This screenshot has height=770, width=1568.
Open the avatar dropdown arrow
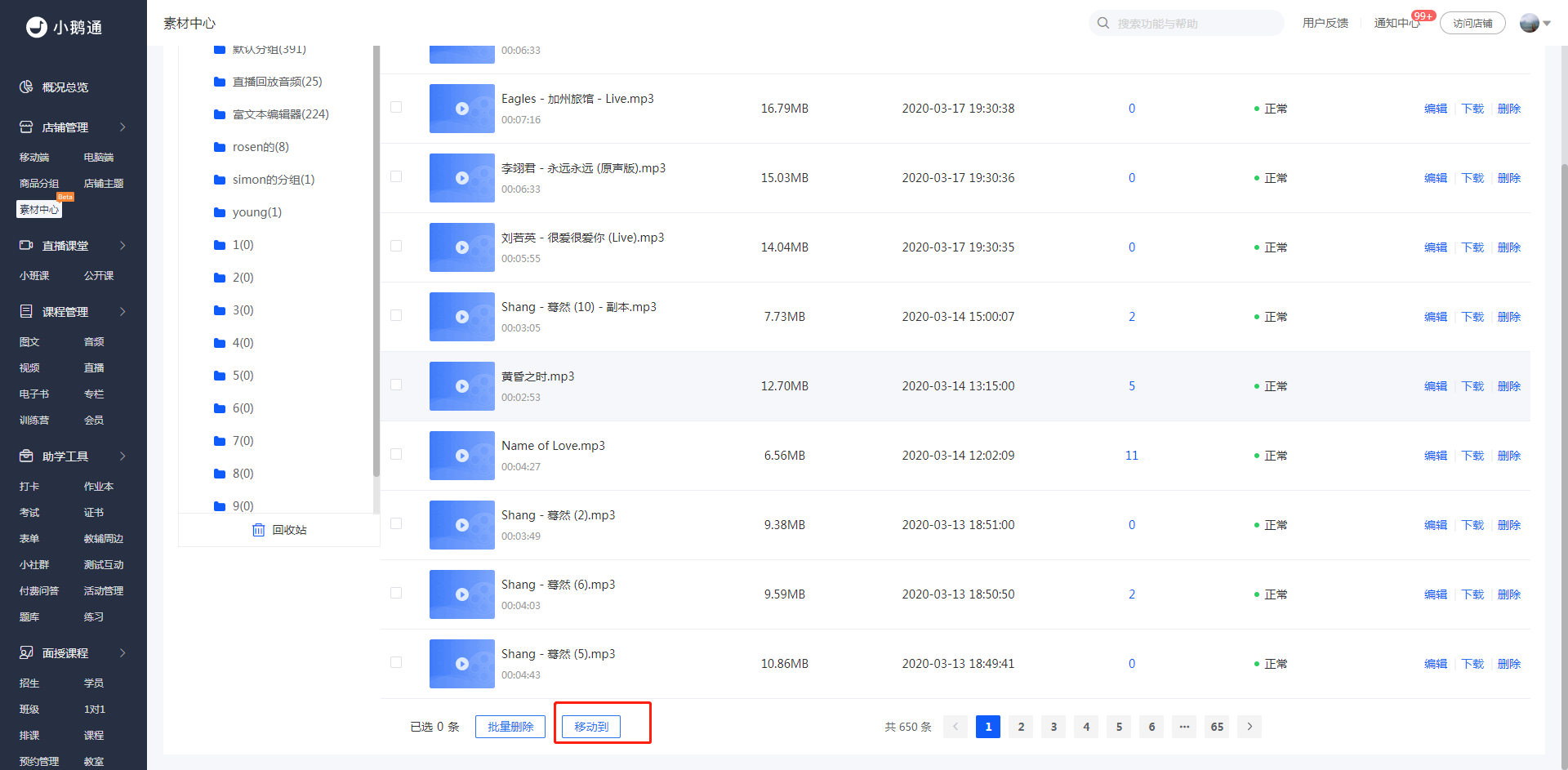[x=1547, y=24]
